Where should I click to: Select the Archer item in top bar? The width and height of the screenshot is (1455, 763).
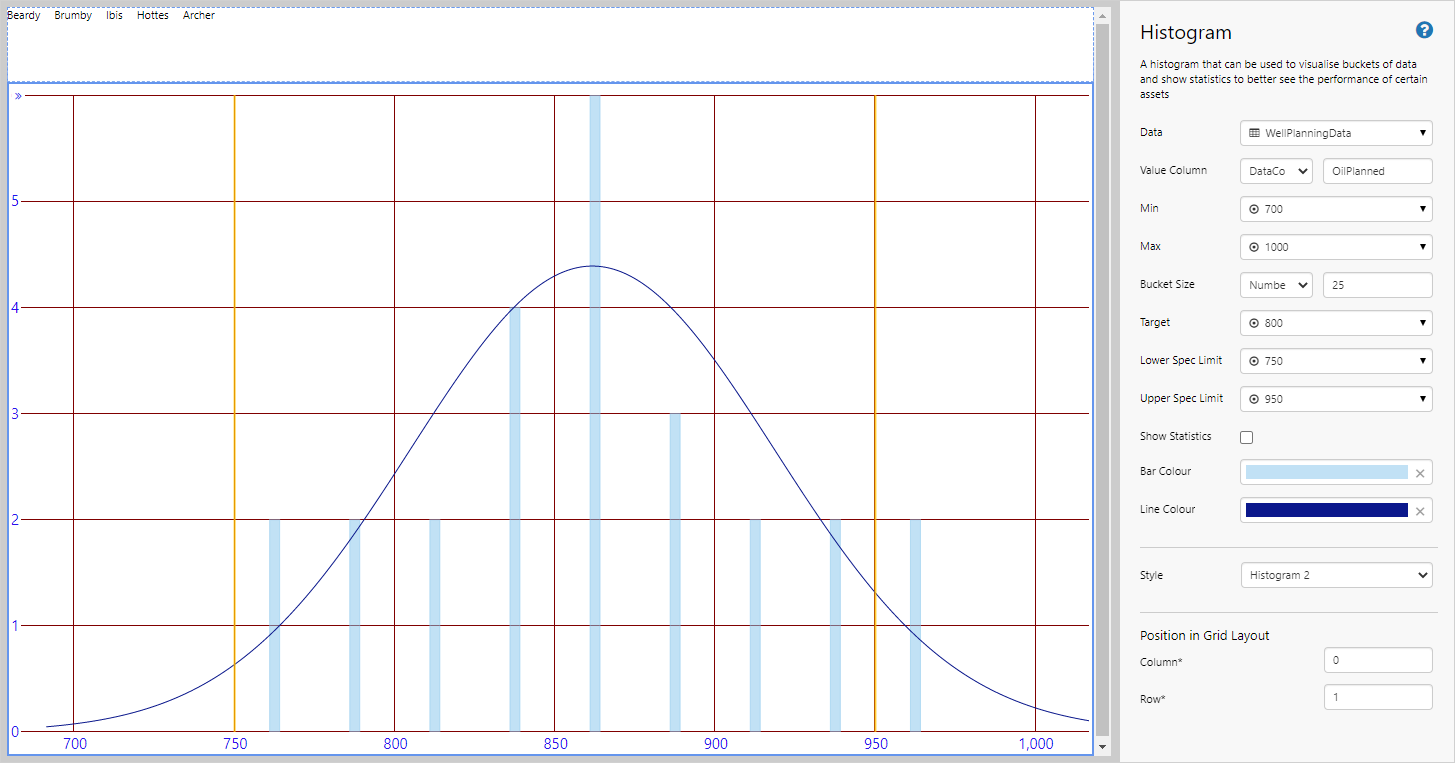(x=199, y=16)
